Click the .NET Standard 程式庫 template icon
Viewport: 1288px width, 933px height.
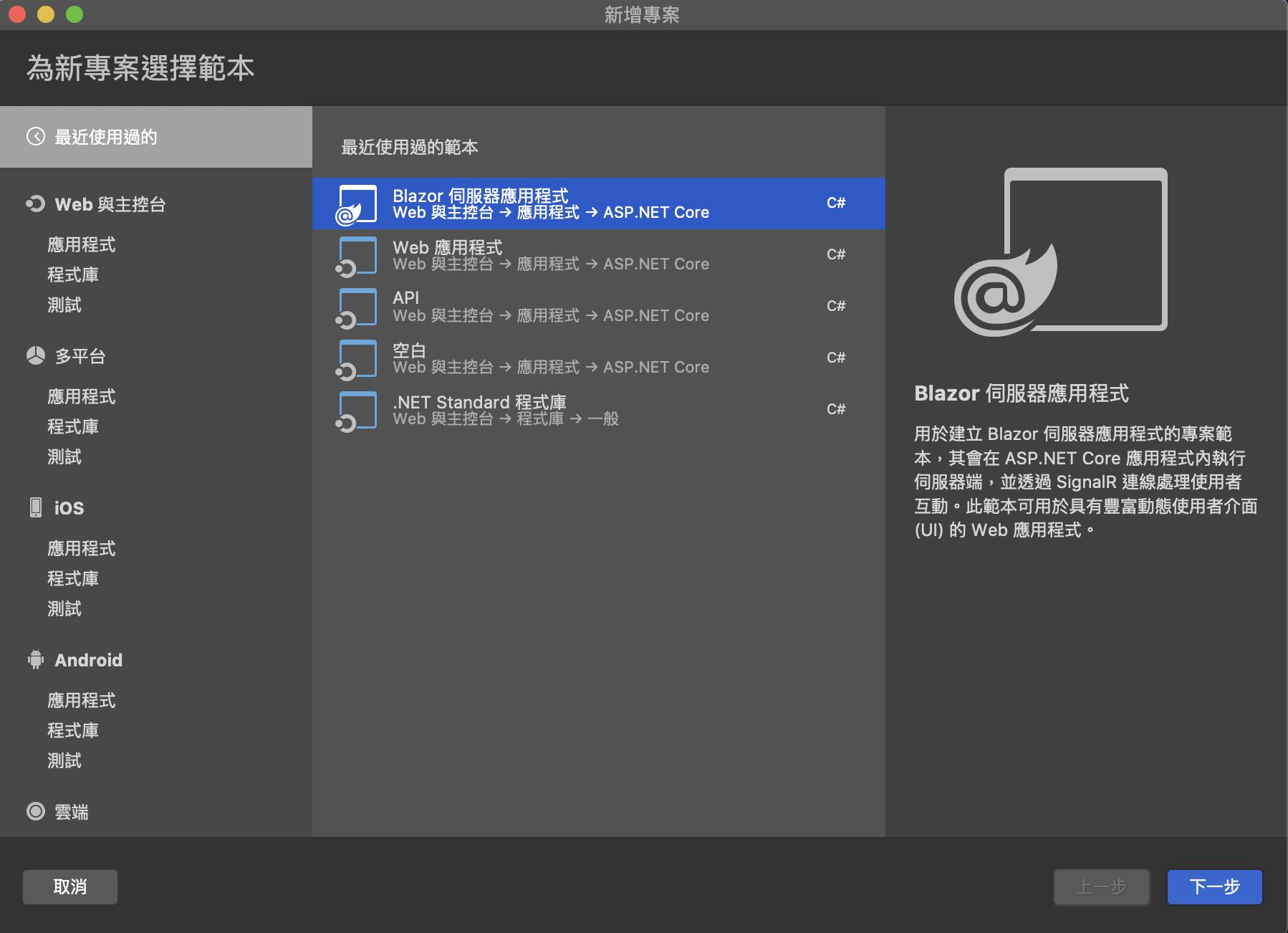[357, 411]
